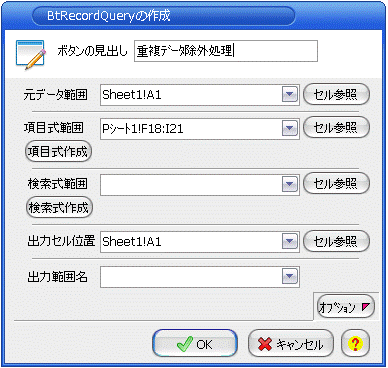388x368 pixels.
Task: Open the 検索式範囲 dropdown arrow
Action: 289,184
